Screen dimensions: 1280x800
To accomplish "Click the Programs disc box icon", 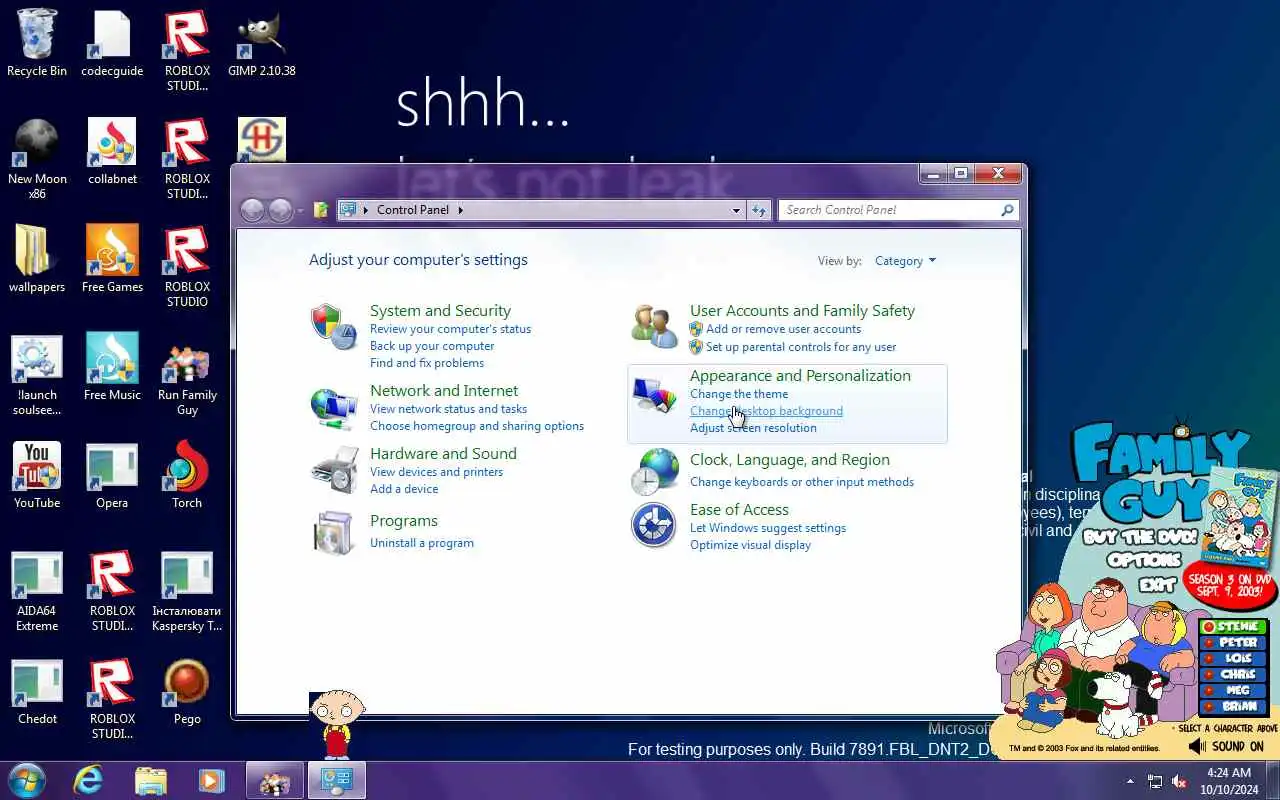I will point(333,533).
